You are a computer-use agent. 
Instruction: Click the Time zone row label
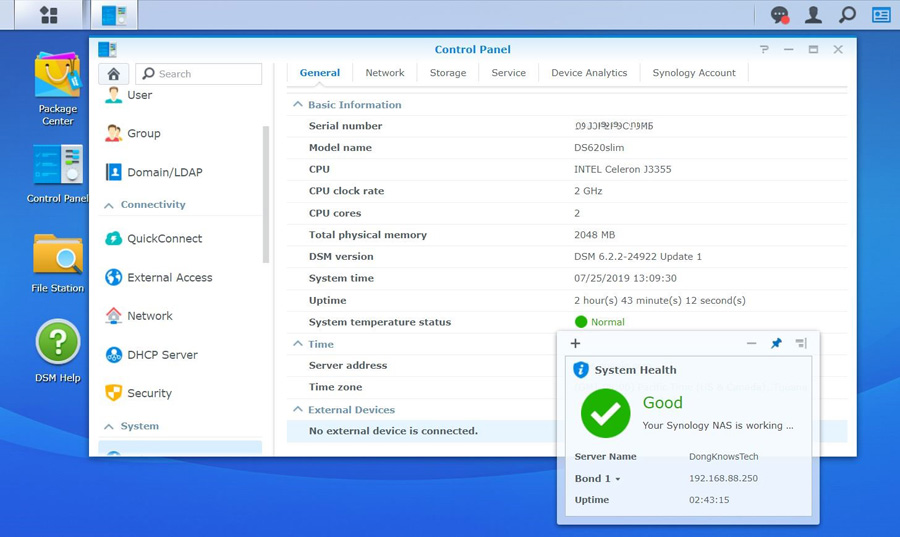[335, 387]
